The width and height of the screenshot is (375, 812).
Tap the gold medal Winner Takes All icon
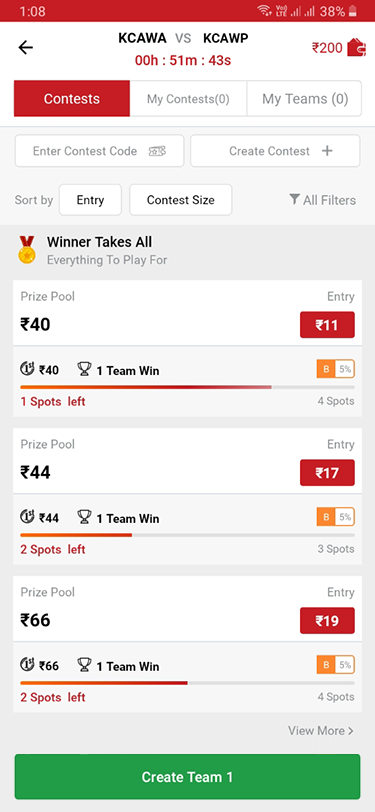(27, 250)
